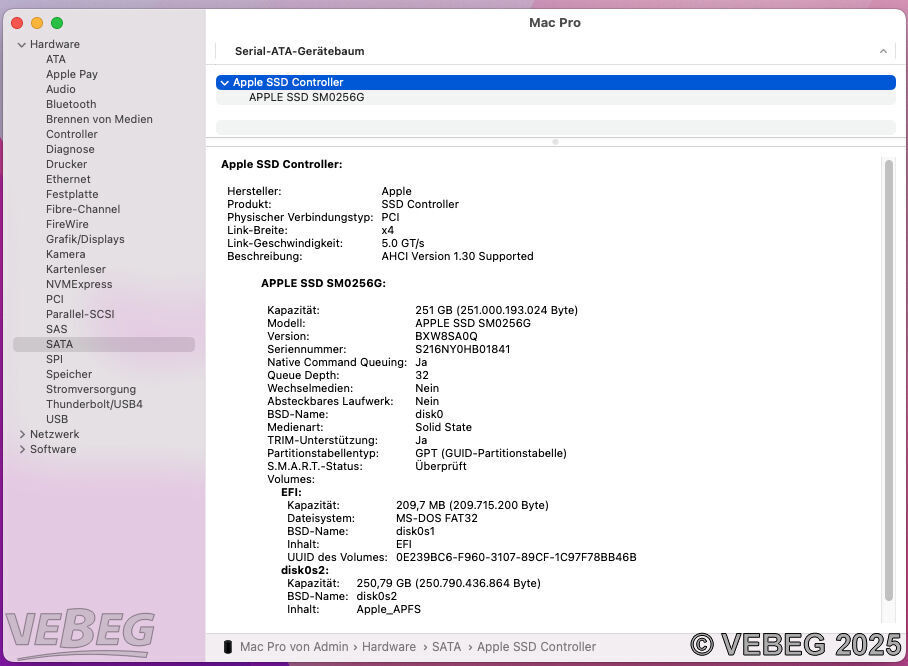908x666 pixels.
Task: Select Kamera in the sidebar
Action: [65, 254]
